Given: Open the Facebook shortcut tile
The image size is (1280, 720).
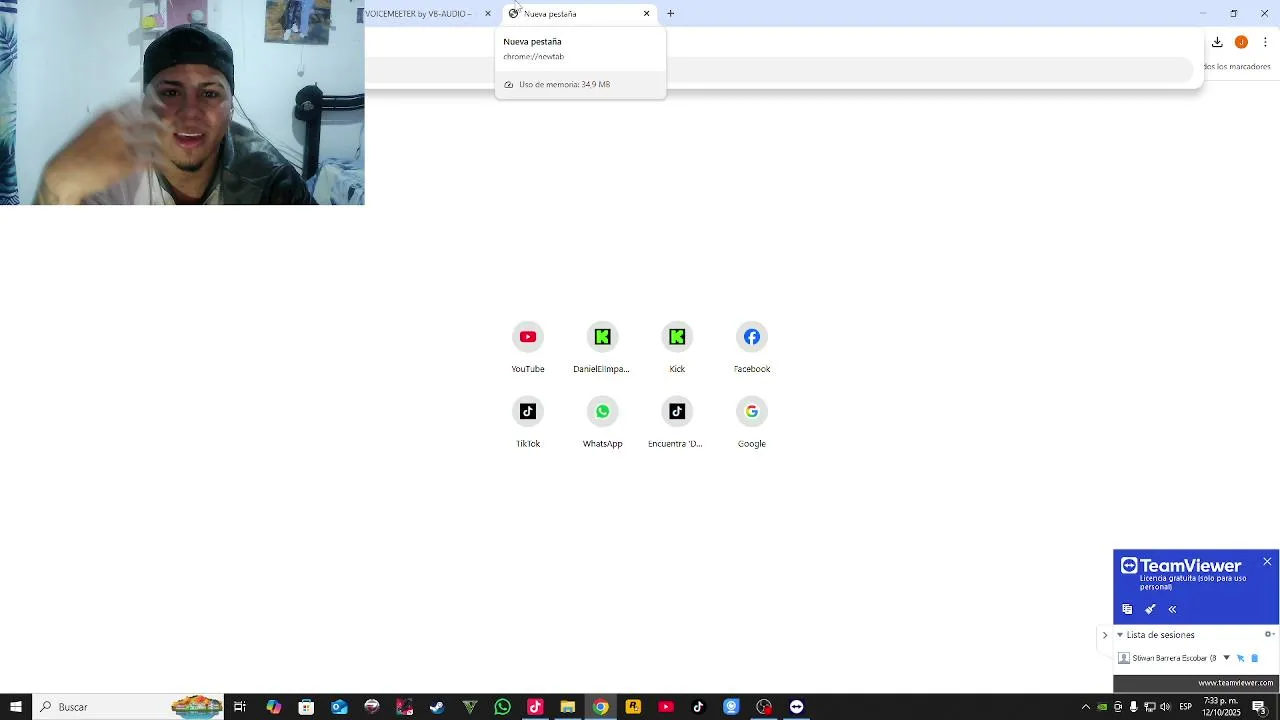Looking at the screenshot, I should pos(752,348).
